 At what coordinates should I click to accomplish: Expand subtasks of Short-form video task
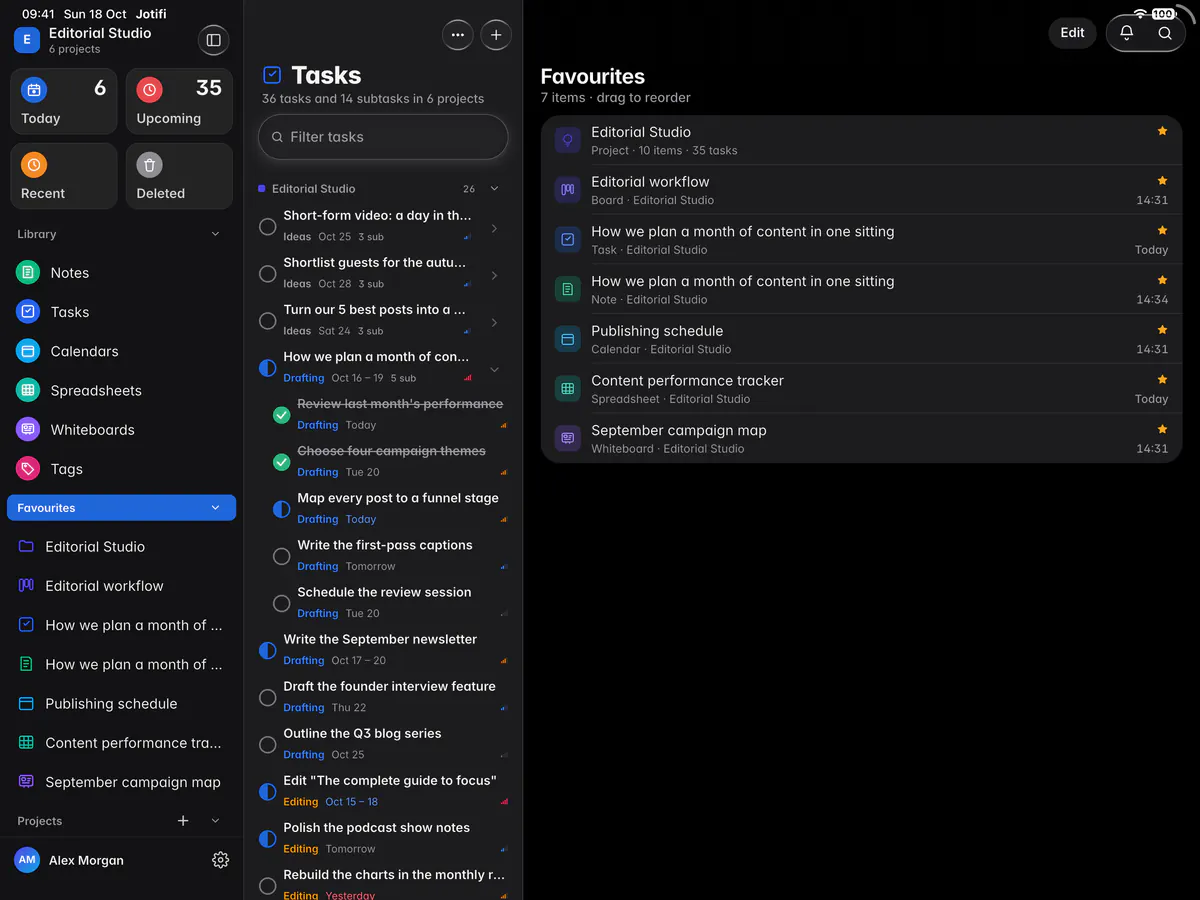[494, 228]
